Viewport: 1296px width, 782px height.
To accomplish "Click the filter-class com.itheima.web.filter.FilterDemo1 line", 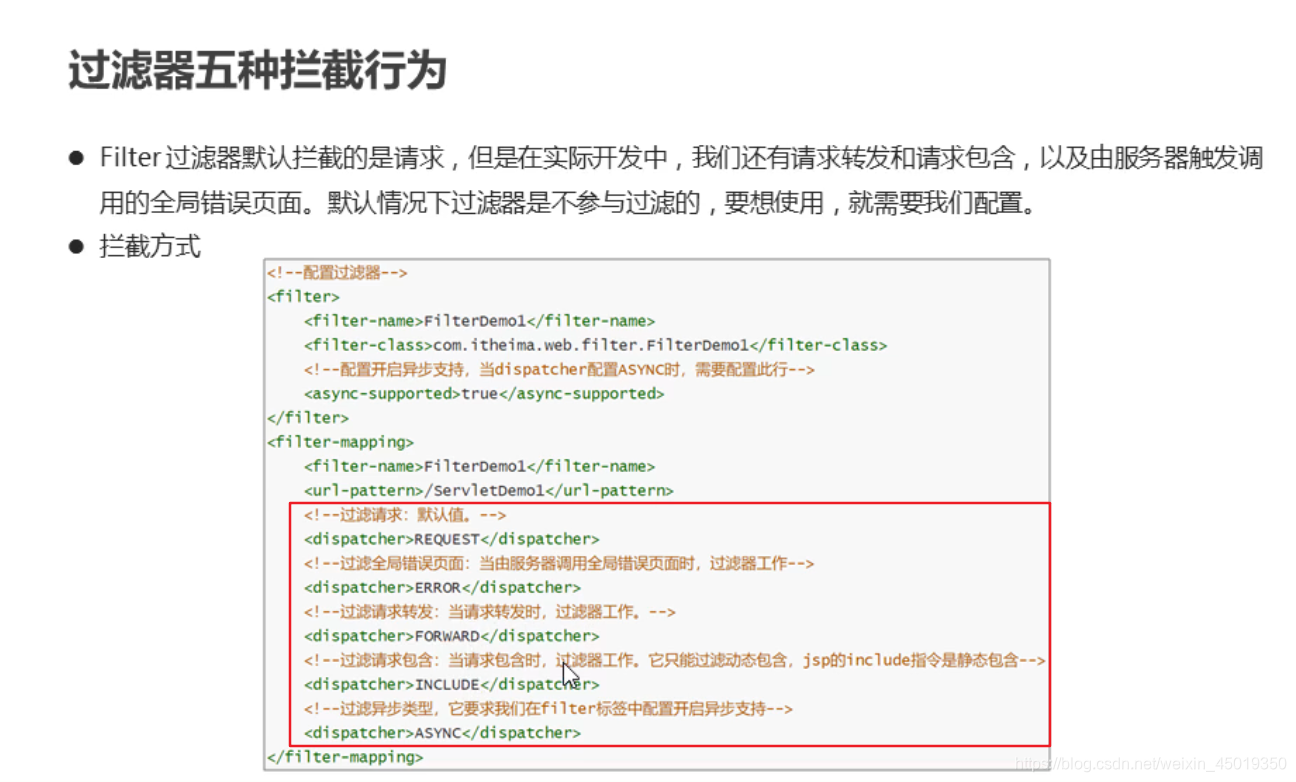I will (596, 345).
